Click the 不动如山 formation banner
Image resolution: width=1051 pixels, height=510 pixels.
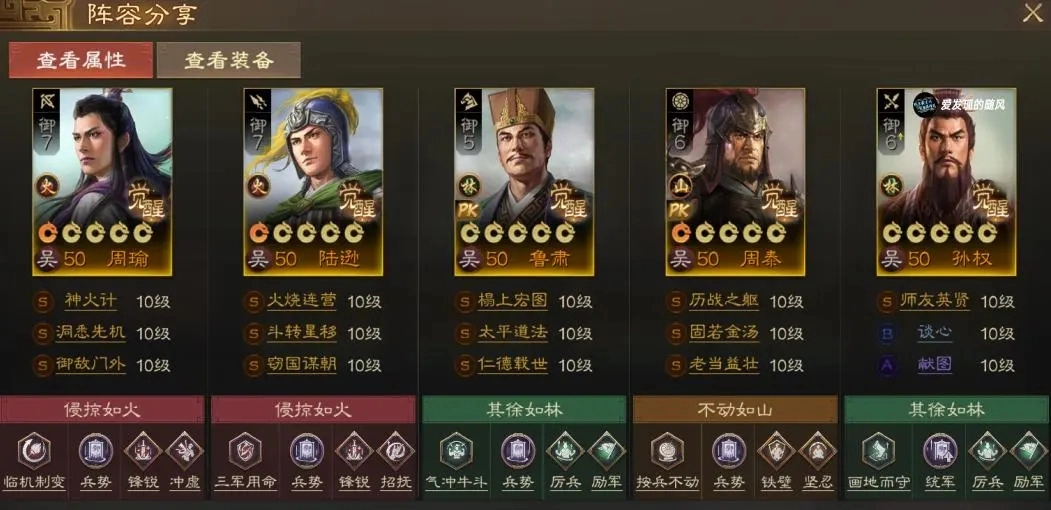(735, 409)
